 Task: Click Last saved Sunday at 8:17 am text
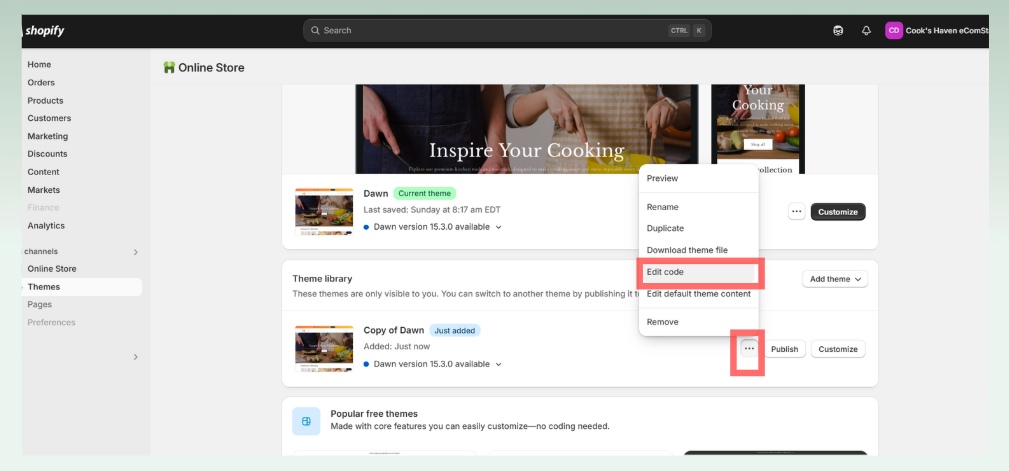click(x=432, y=210)
